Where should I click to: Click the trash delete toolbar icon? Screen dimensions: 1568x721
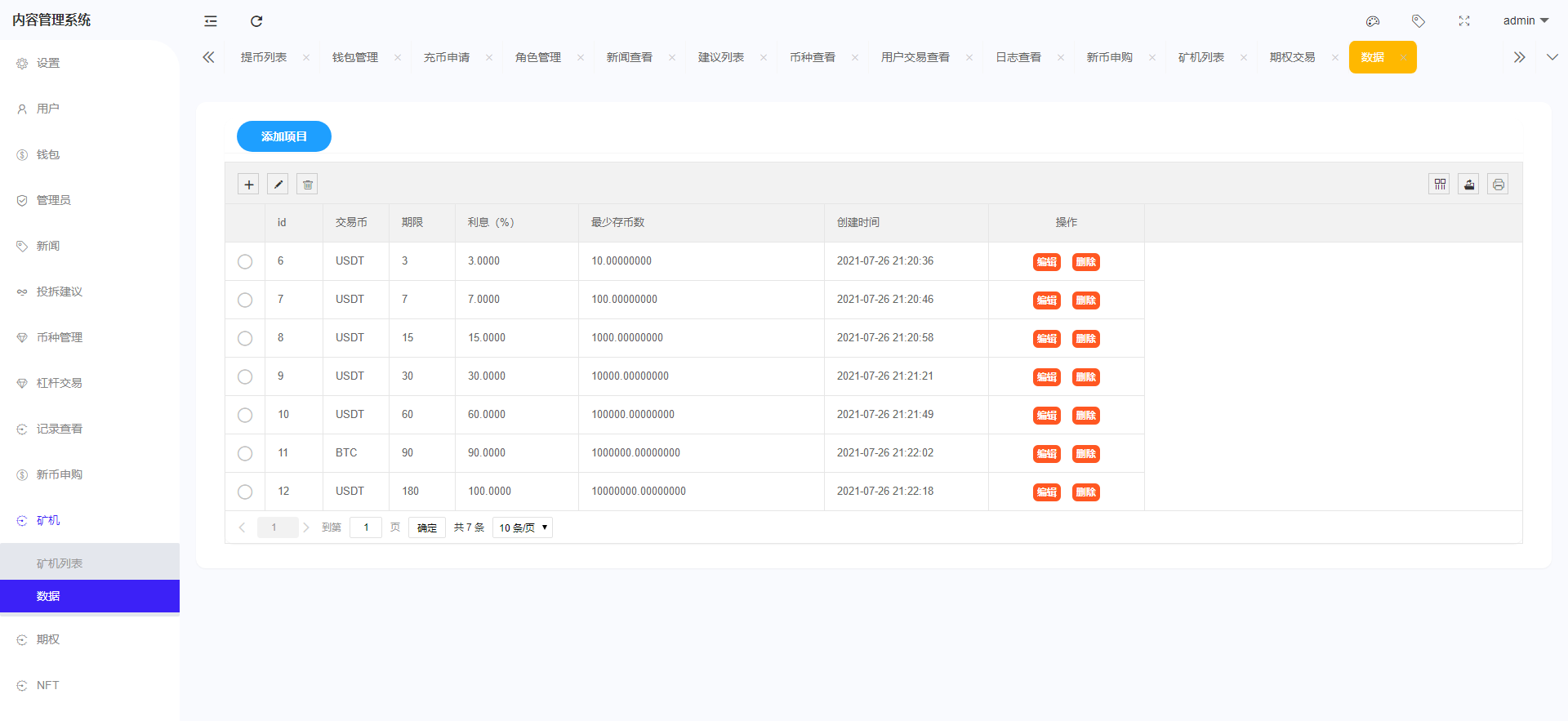click(307, 185)
